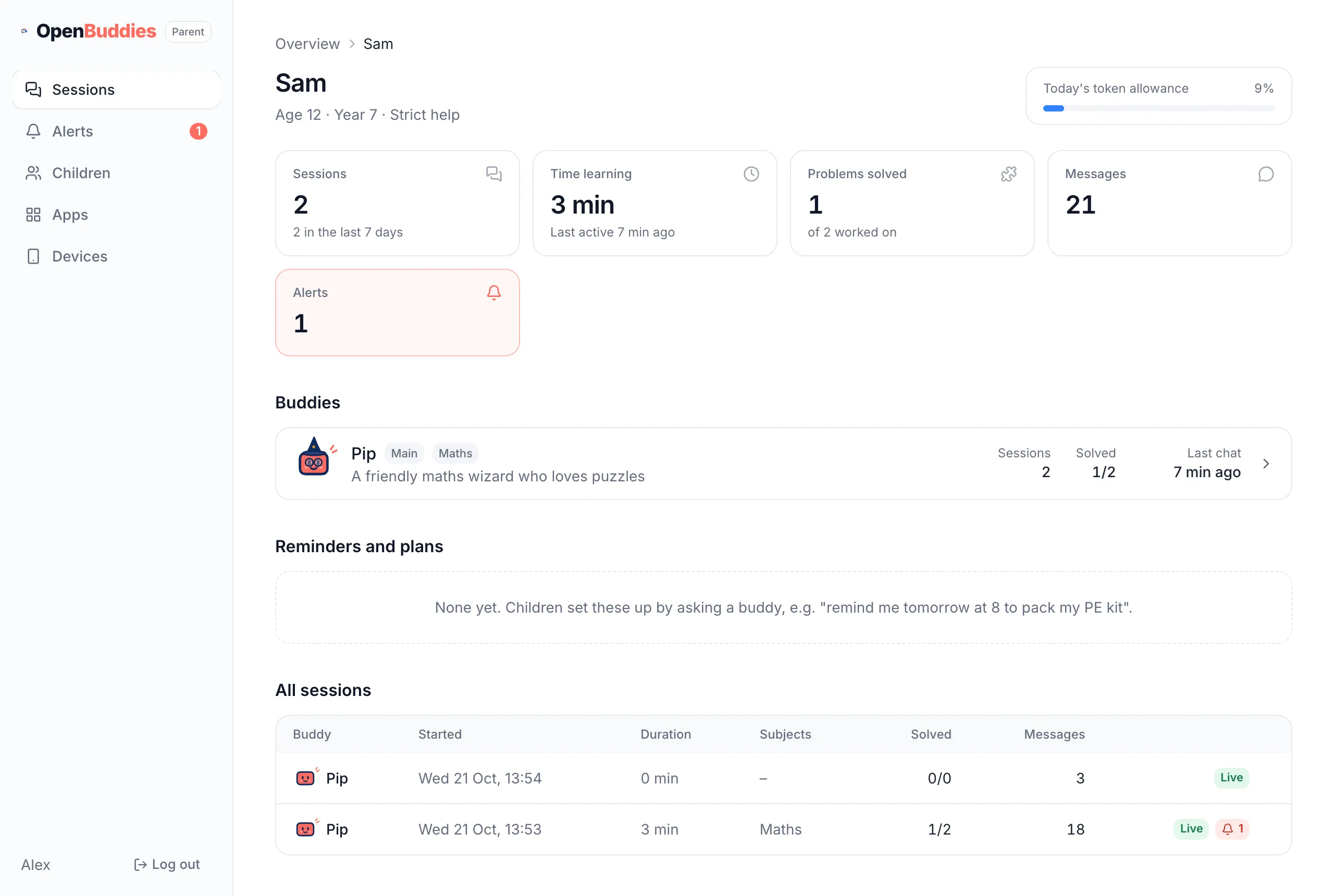Open the session started Wed 21 Oct, 13:54
Image resolution: width=1334 pixels, height=896 pixels.
pos(783,778)
